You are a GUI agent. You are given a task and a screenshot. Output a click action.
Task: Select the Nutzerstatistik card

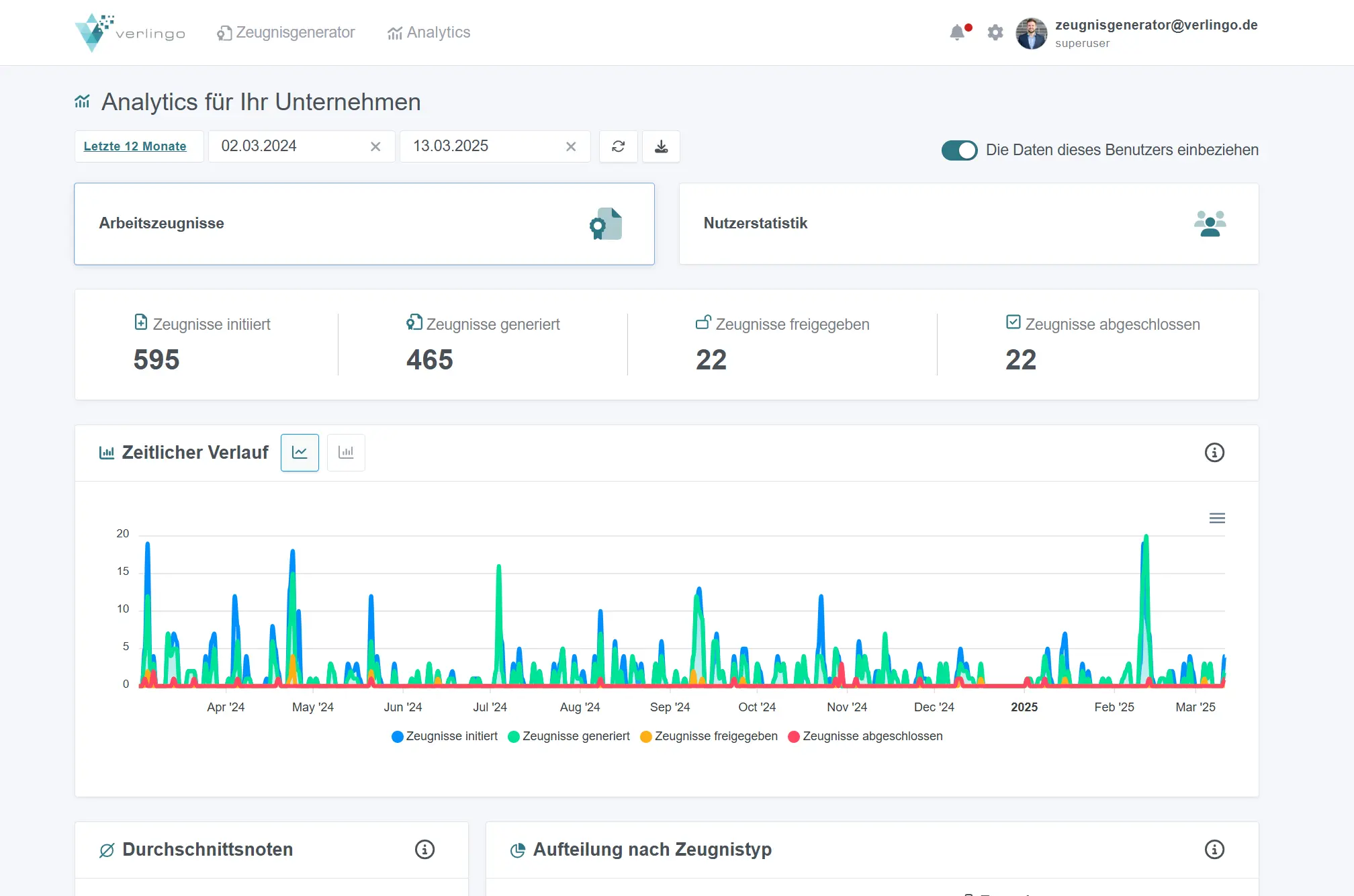click(968, 224)
